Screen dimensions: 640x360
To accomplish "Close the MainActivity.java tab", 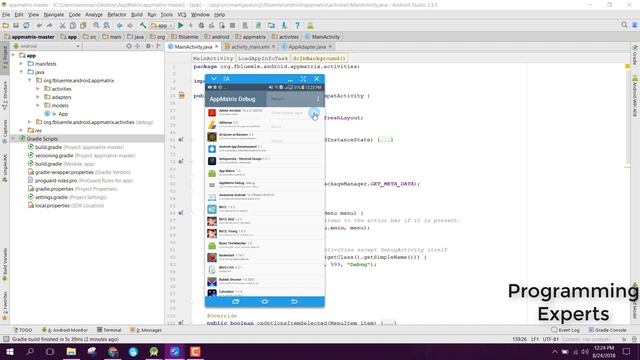I will 217,47.
